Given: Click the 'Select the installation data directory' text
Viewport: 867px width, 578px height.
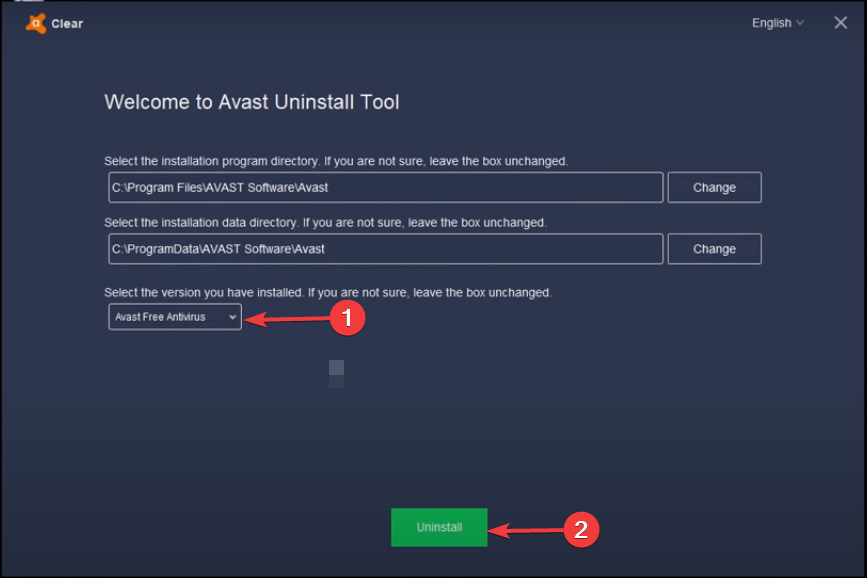Looking at the screenshot, I should point(201,223).
